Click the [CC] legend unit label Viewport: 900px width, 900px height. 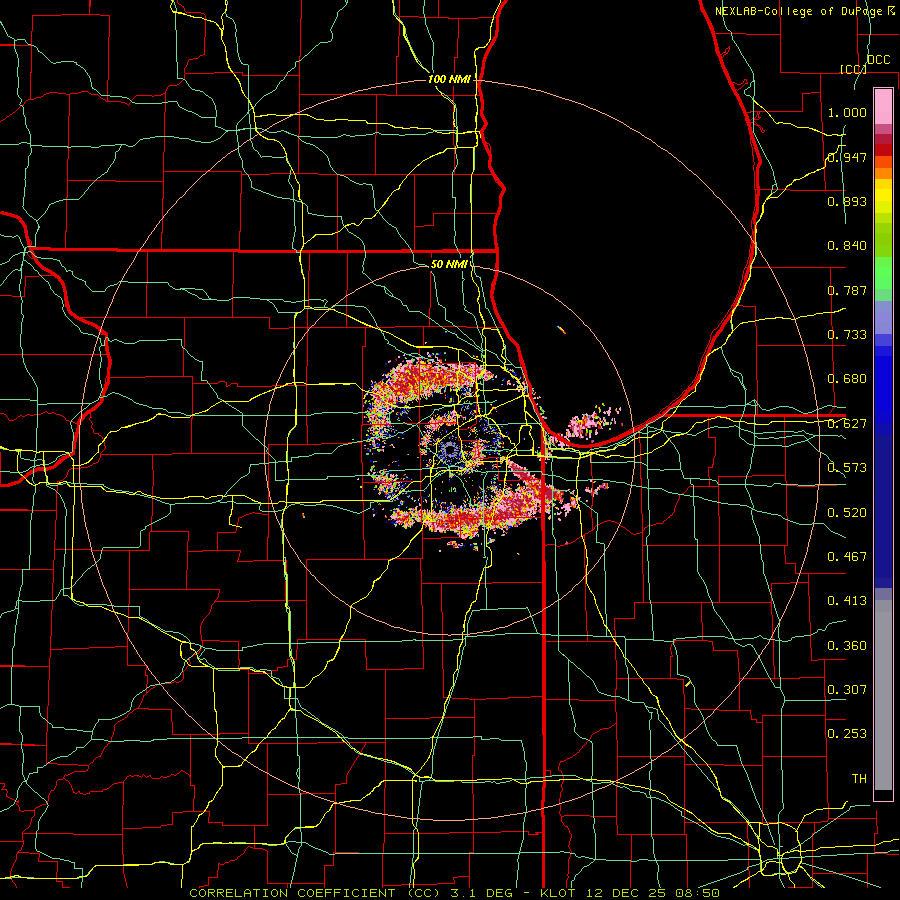(x=853, y=69)
